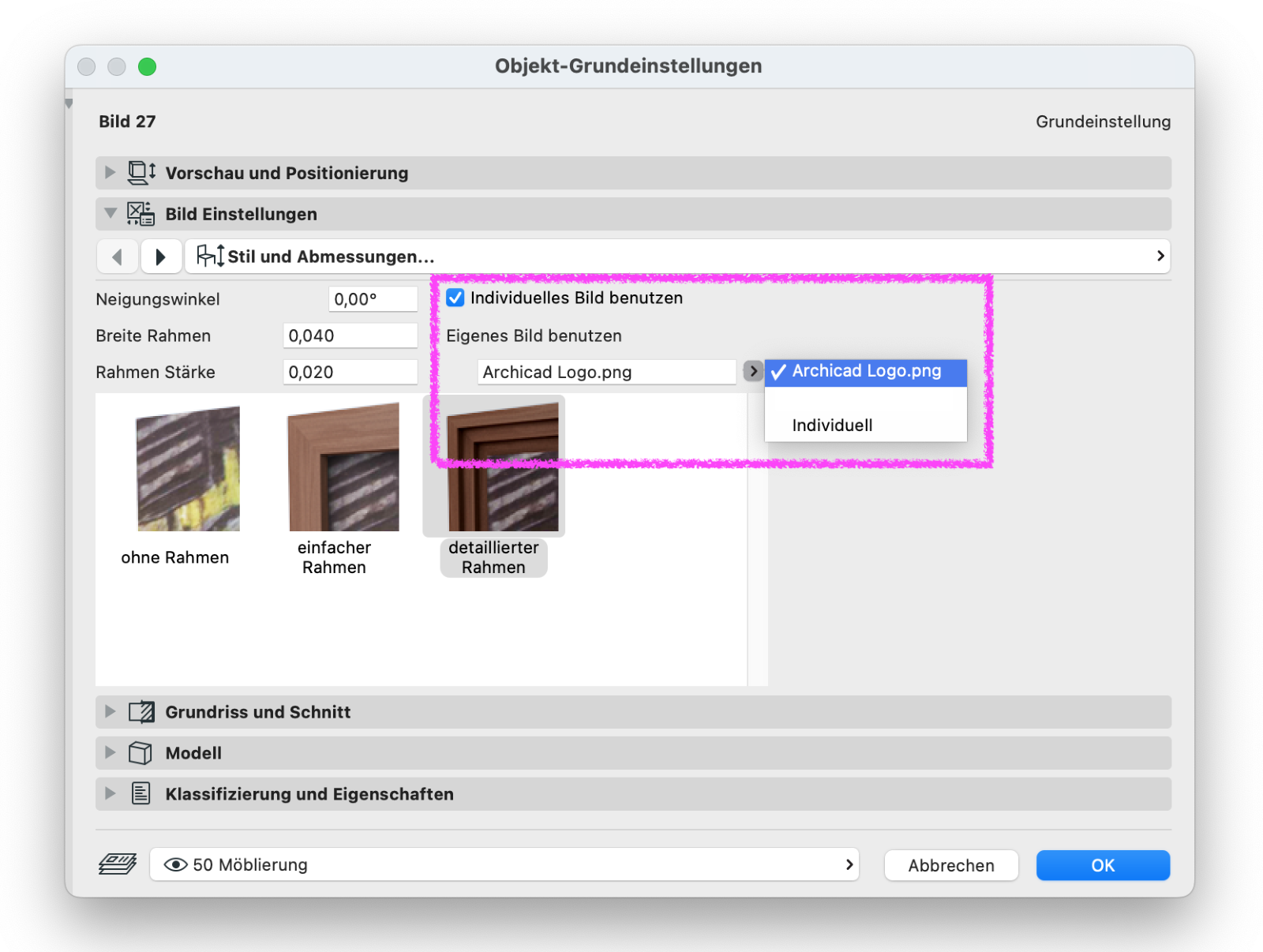Open the 50 Möblierung layer dropdown

click(504, 865)
